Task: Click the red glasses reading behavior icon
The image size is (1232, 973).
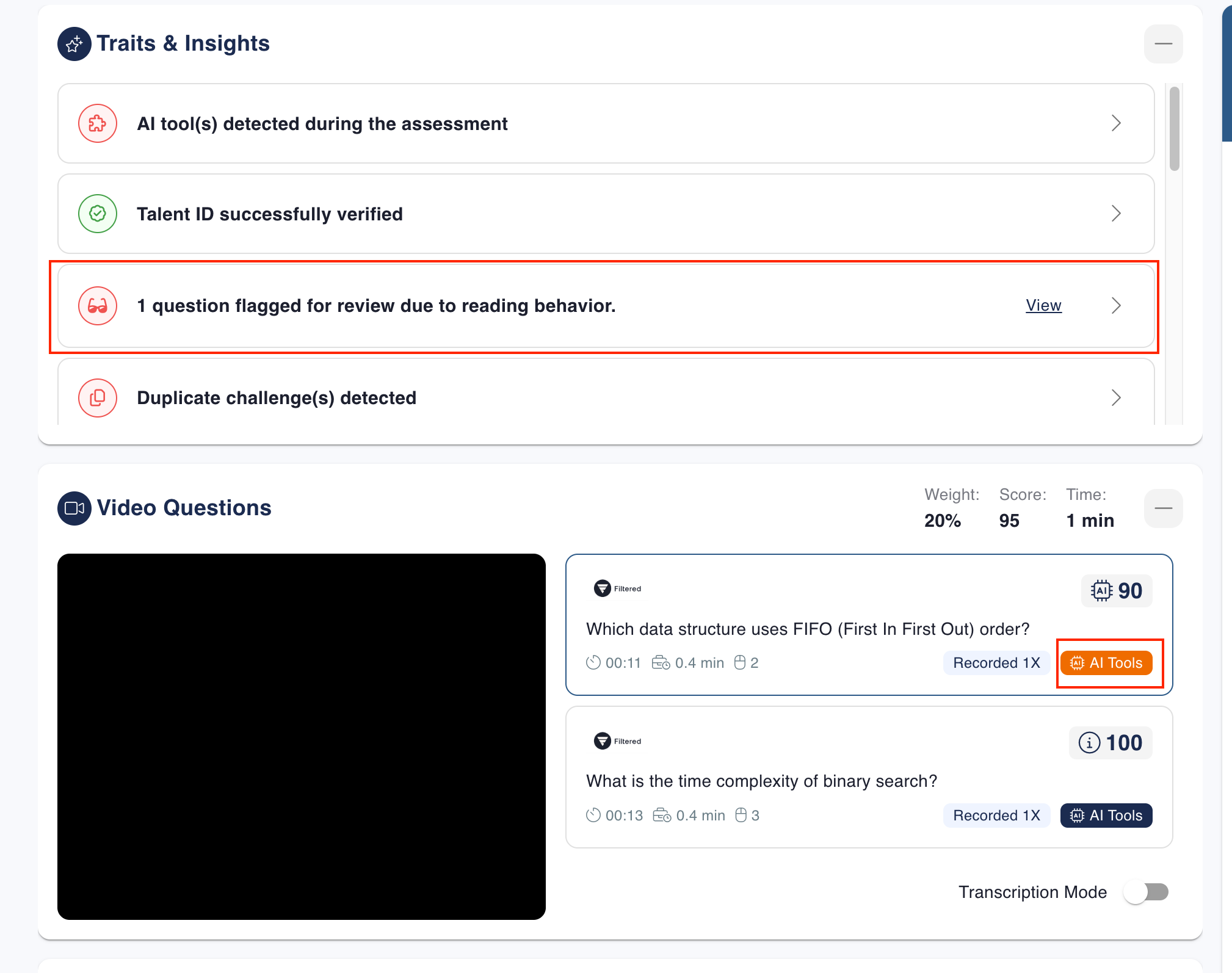Action: (98, 305)
